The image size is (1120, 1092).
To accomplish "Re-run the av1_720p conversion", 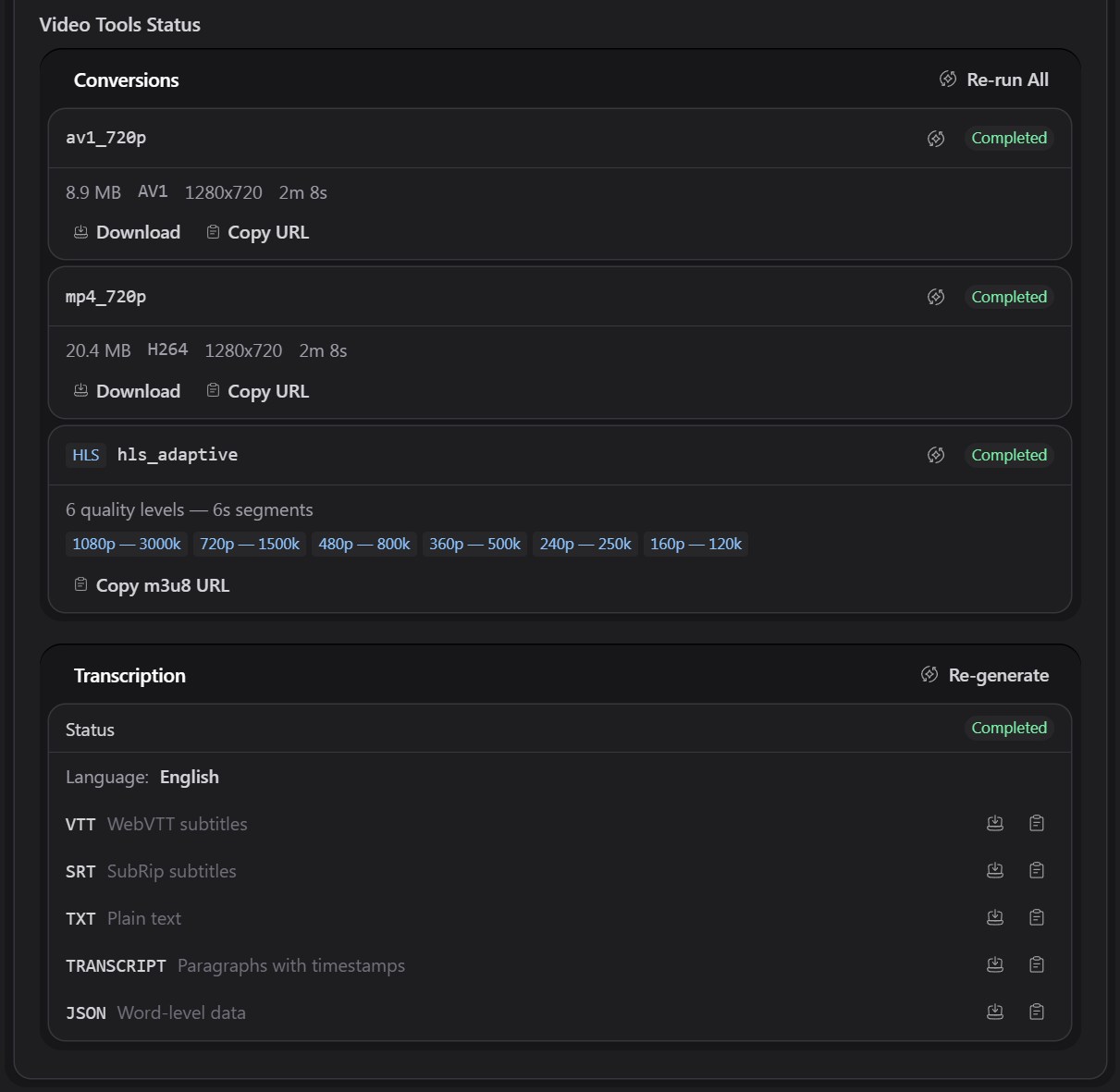I will [x=936, y=138].
